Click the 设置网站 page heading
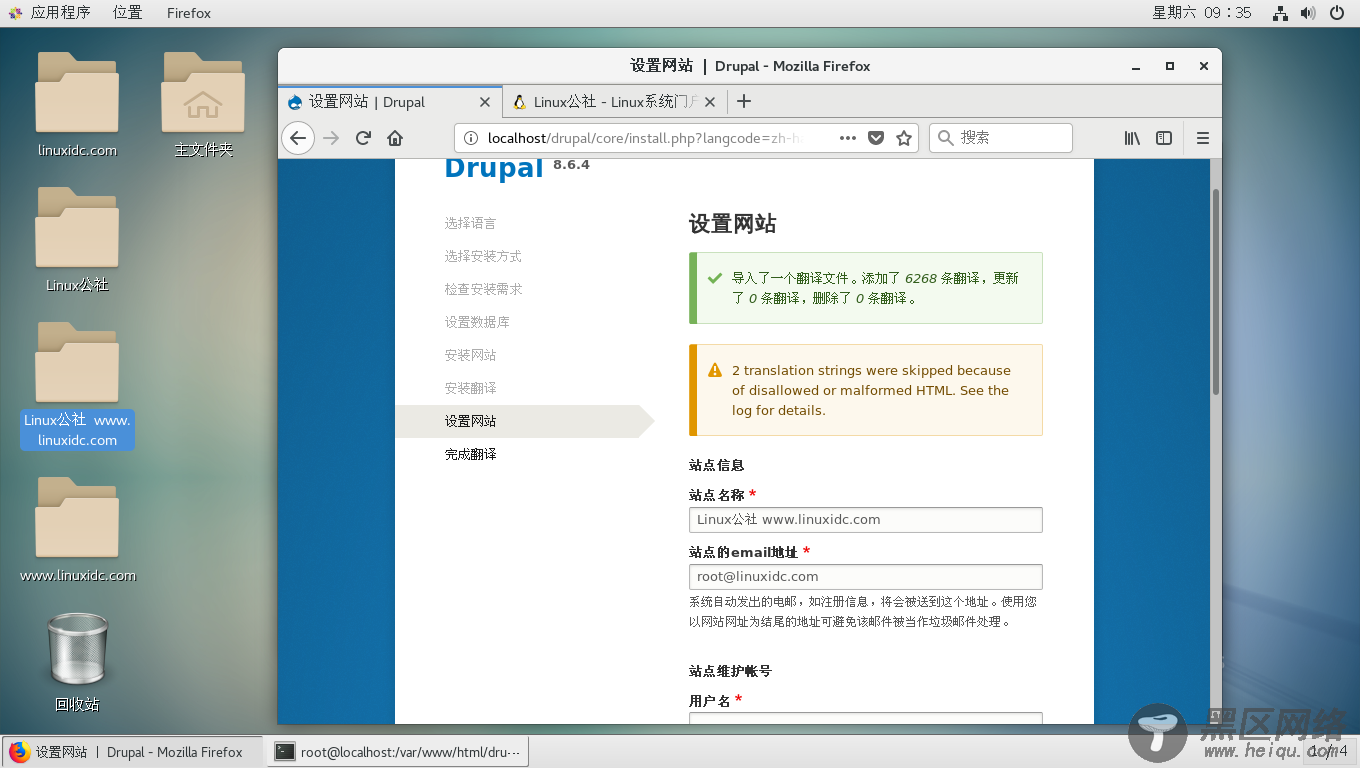This screenshot has width=1360, height=768. 732,224
